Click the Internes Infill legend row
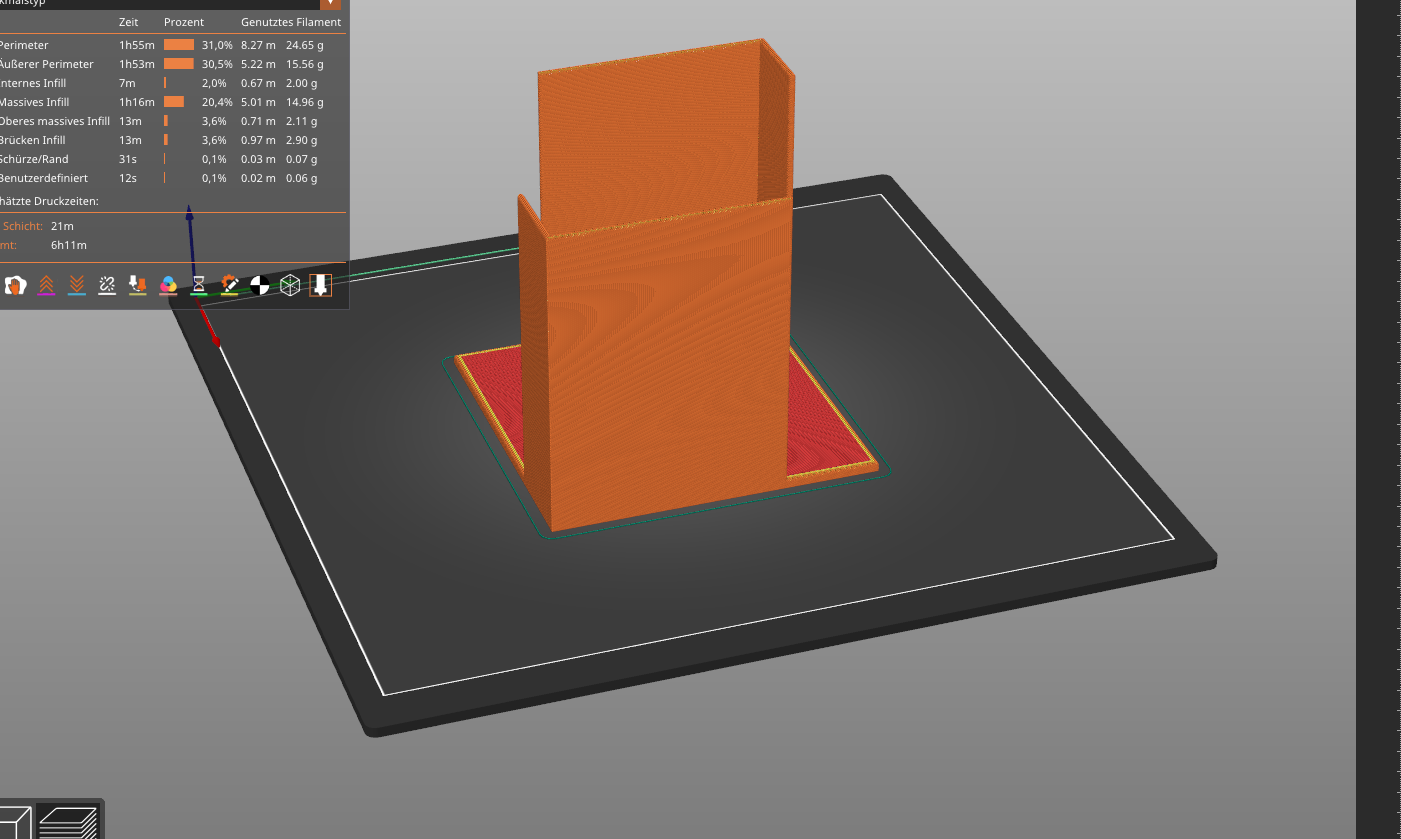Image resolution: width=1401 pixels, height=839 pixels. [33, 83]
